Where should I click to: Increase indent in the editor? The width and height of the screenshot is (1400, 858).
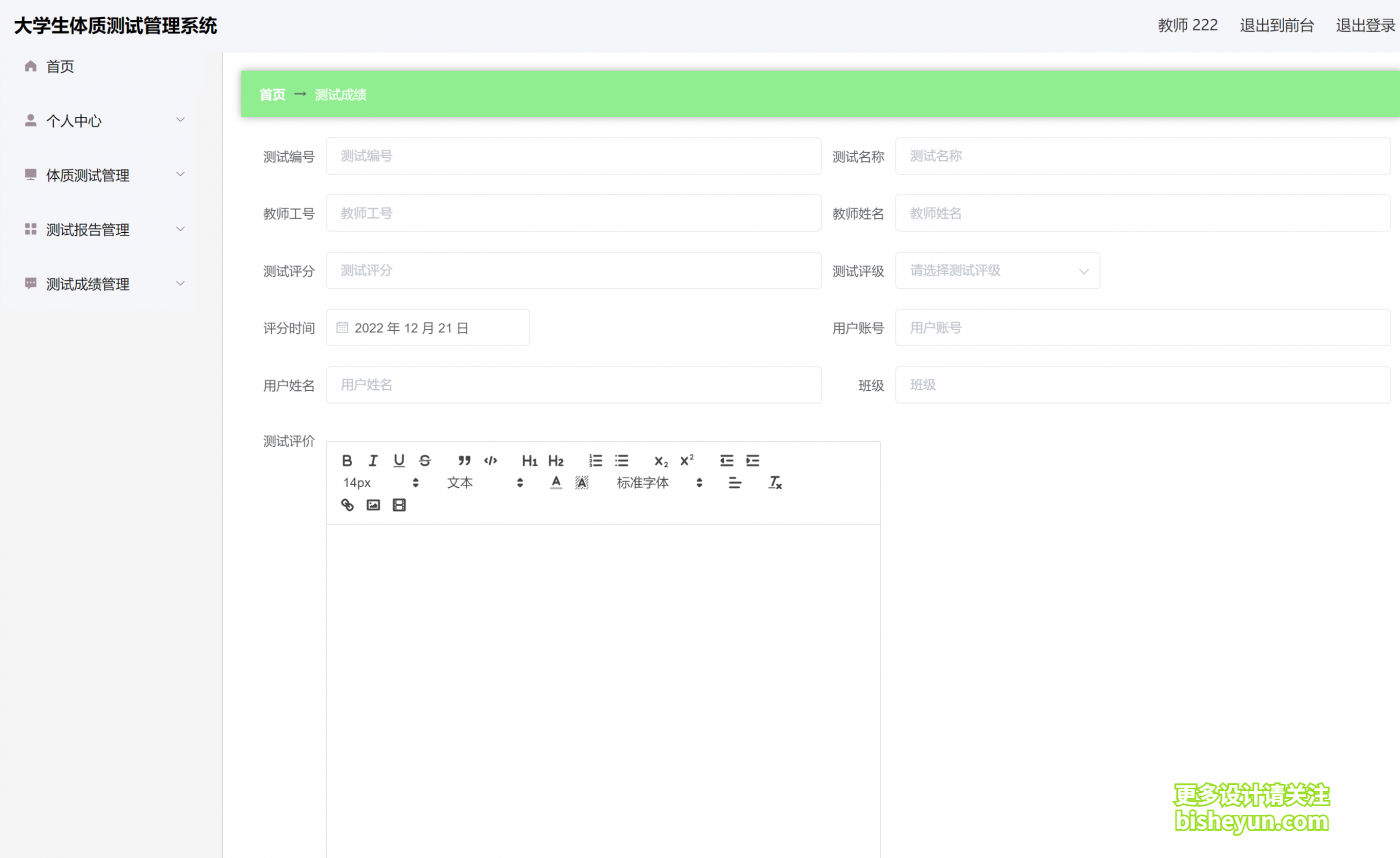[753, 461]
